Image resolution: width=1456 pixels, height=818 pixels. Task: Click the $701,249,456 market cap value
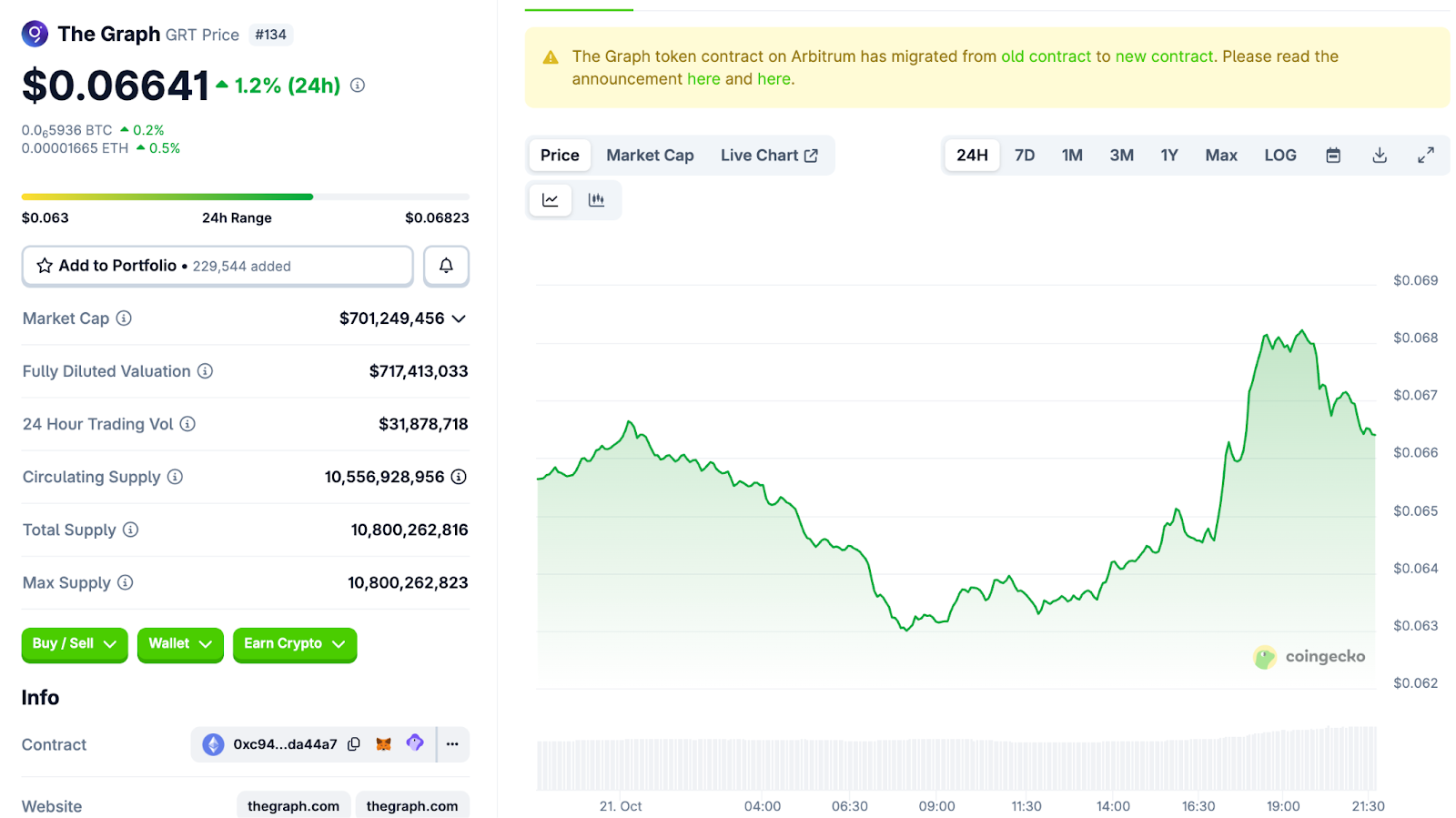tap(392, 318)
